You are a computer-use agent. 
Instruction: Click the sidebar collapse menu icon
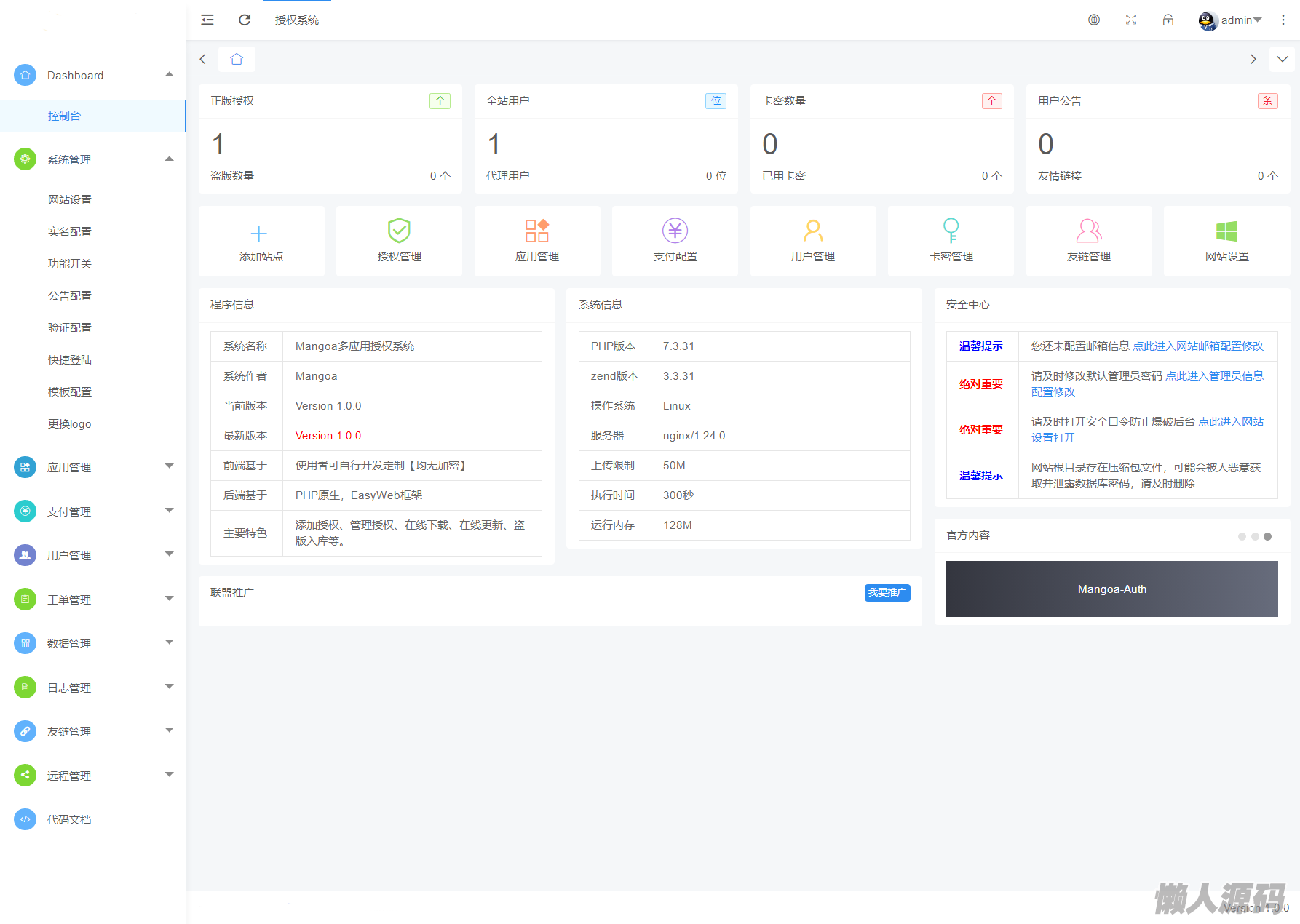click(x=207, y=20)
